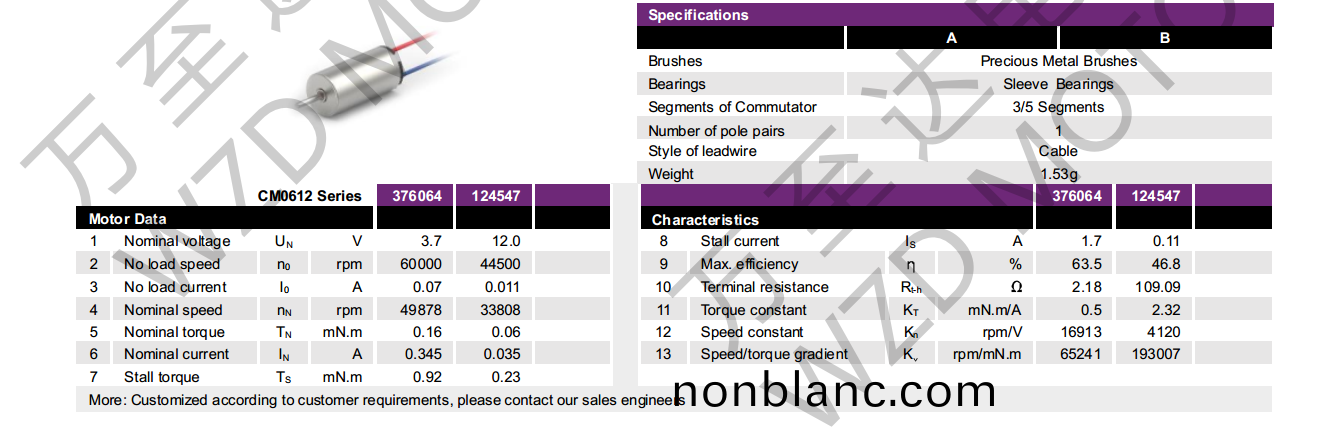Screen dimensions: 1341x436
Task: Click the Stall torque row label
Action: point(161,377)
